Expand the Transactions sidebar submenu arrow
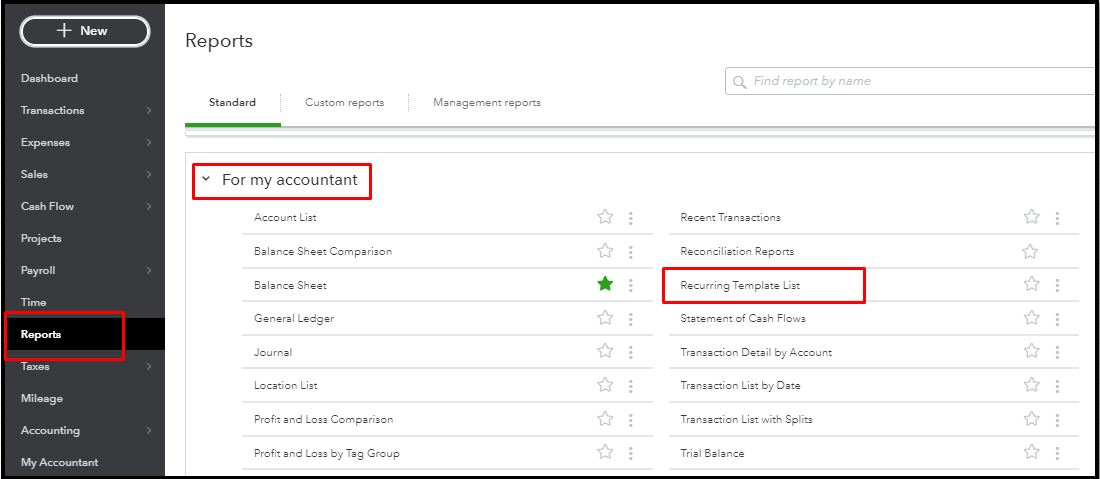The image size is (1100, 479). 148,111
